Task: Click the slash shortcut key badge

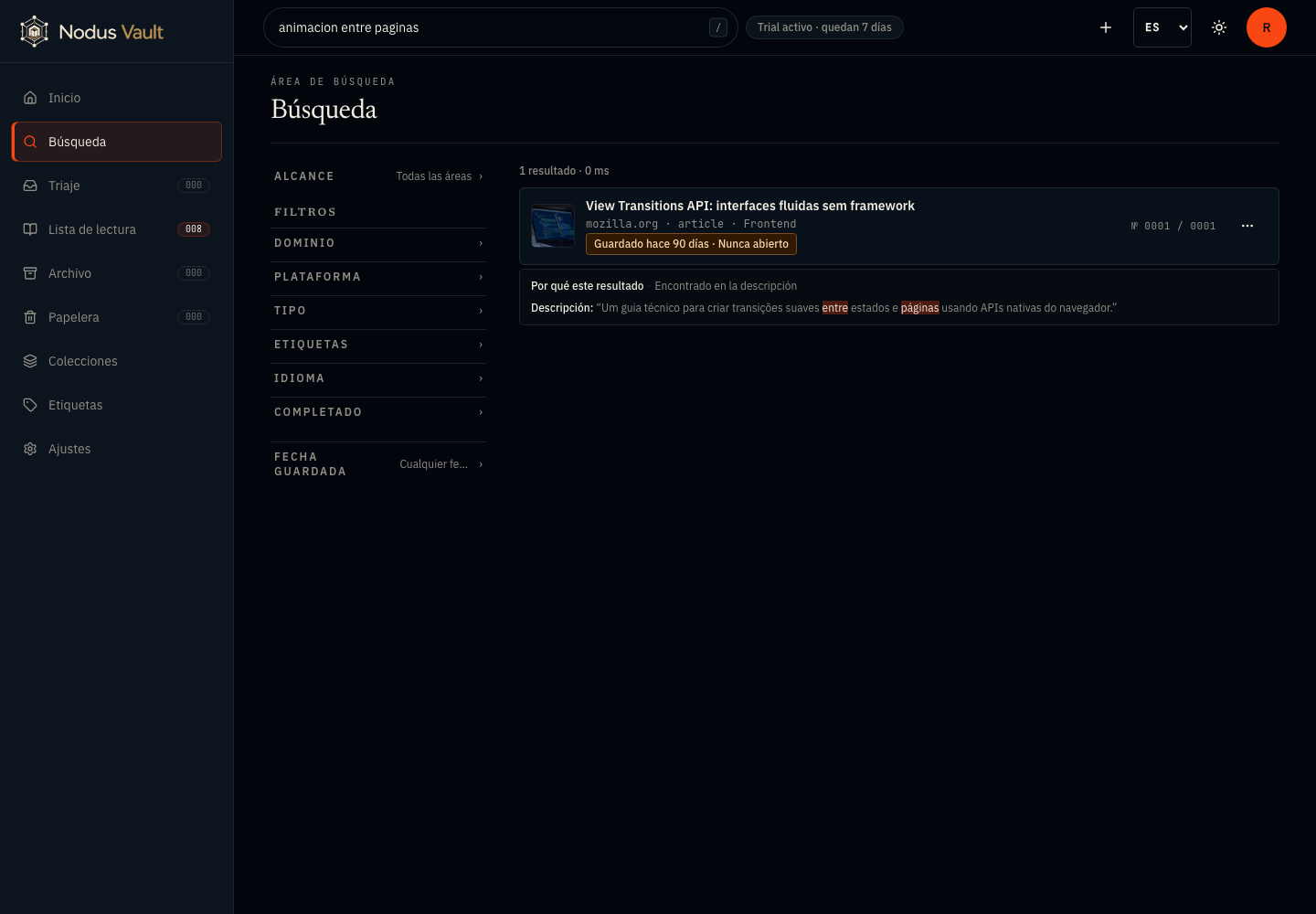Action: coord(718,27)
